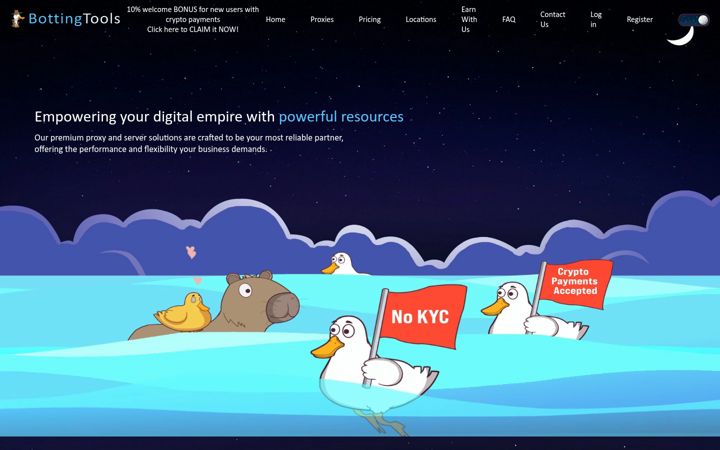Screen dimensions: 720x450
Task: Open the Proxies menu item
Action: click(322, 19)
